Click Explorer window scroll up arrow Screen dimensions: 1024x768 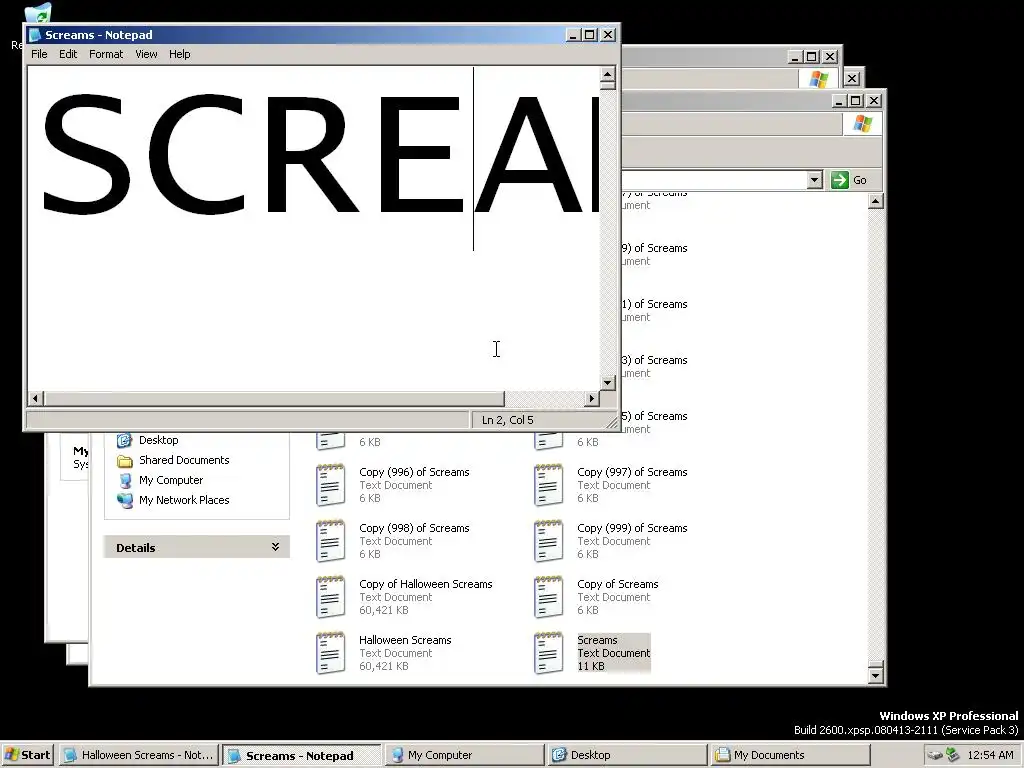876,201
